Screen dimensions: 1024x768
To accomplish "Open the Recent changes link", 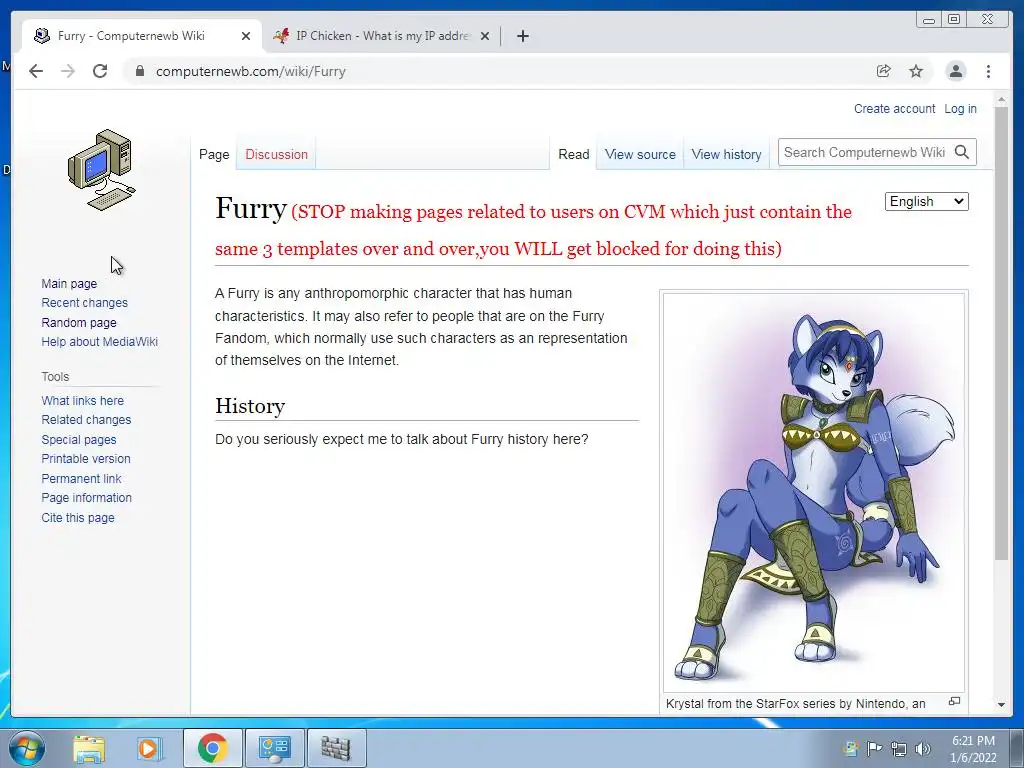I will click(x=84, y=302).
